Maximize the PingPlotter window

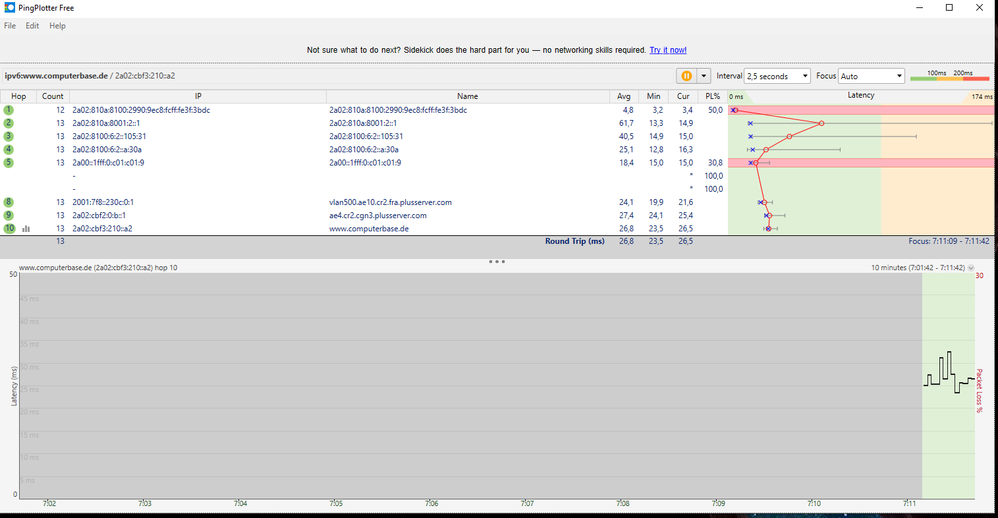[949, 8]
